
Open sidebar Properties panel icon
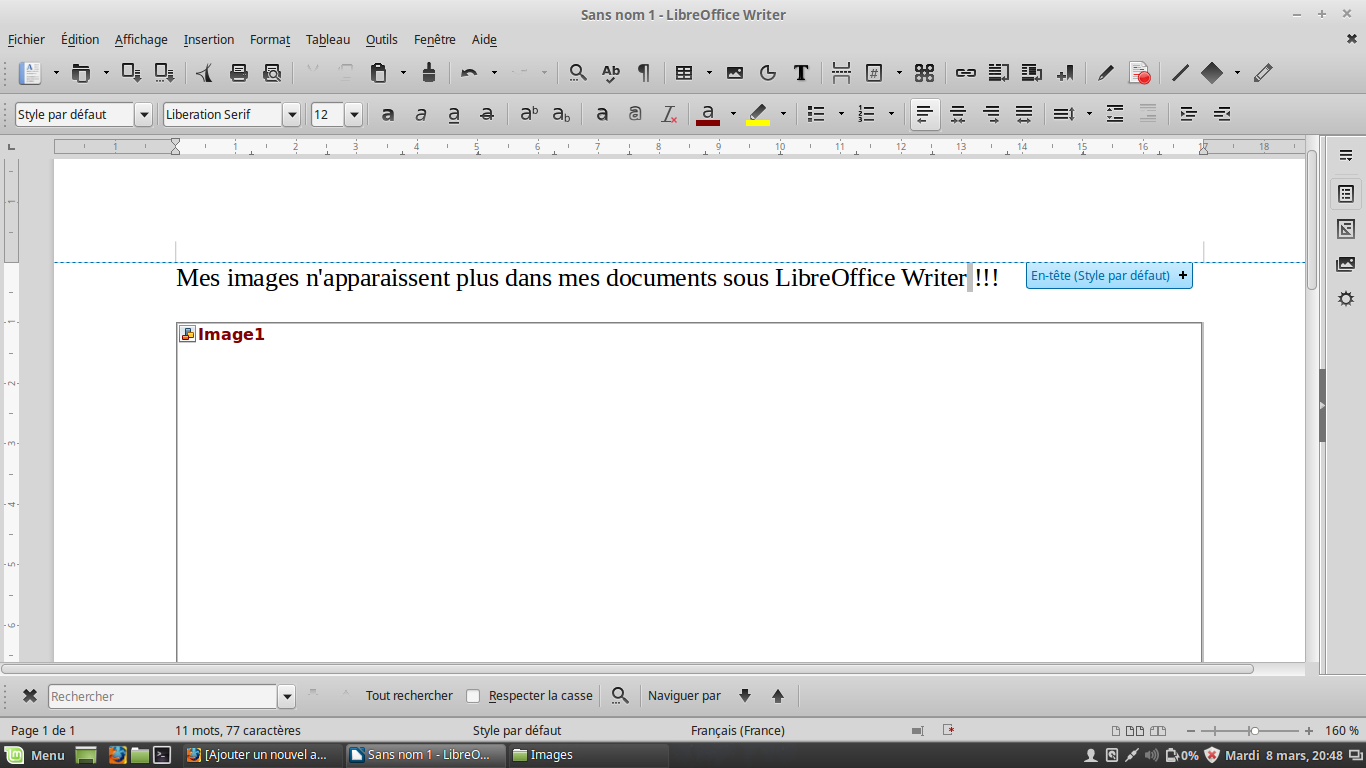pyautogui.click(x=1345, y=194)
